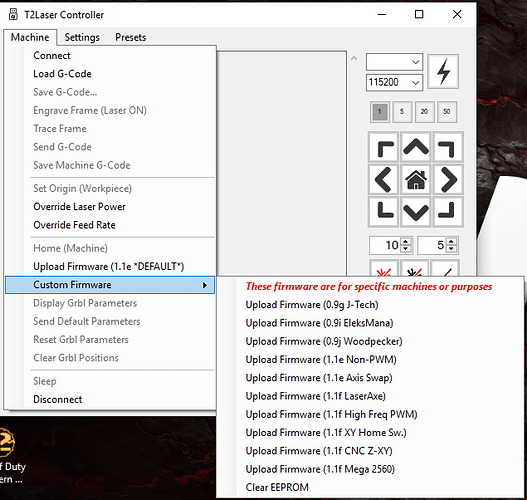527x500 pixels.
Task: Select jog step size 50
Action: coord(446,112)
